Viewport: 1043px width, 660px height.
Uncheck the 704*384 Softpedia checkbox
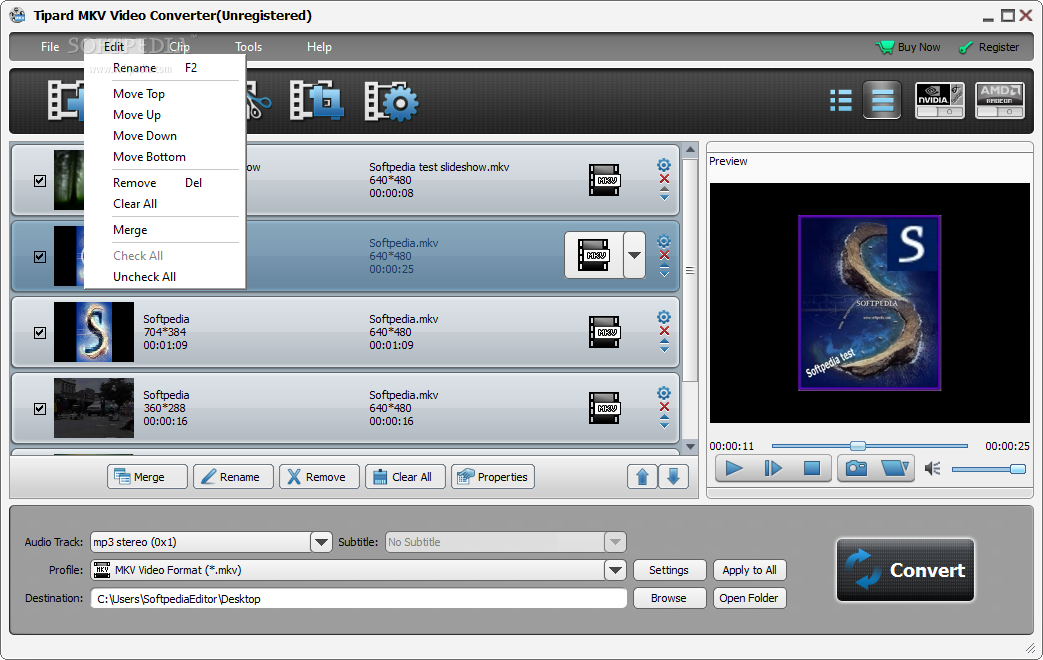[40, 333]
